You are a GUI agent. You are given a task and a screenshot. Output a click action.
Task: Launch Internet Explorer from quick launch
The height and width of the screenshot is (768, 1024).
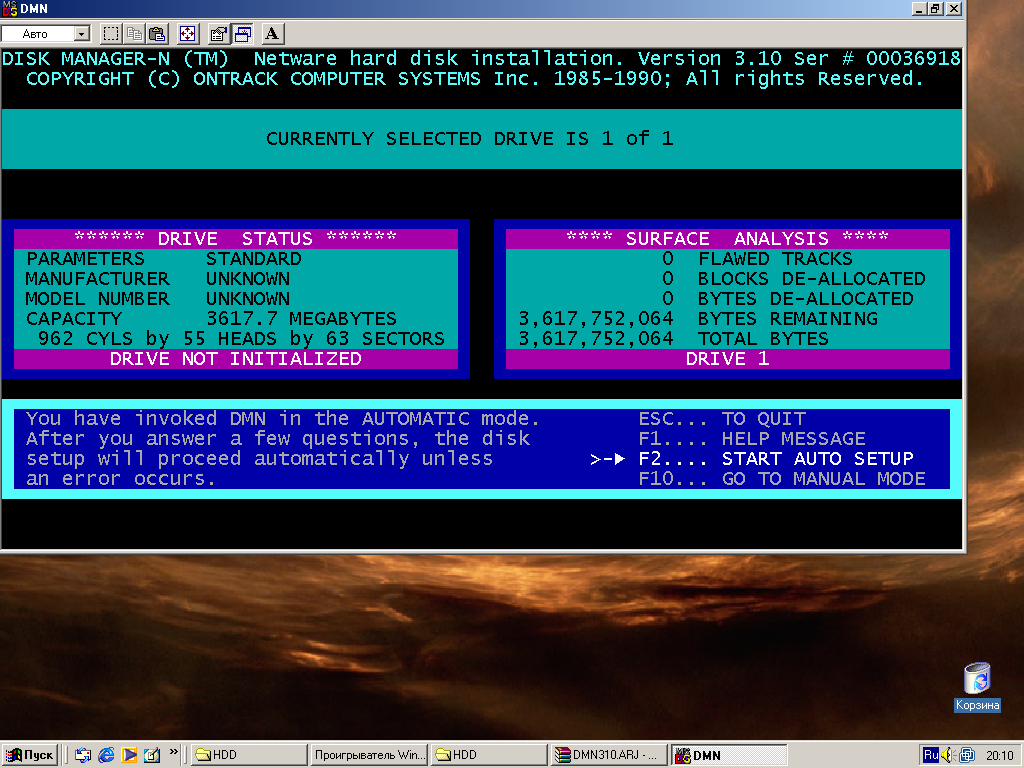(106, 755)
